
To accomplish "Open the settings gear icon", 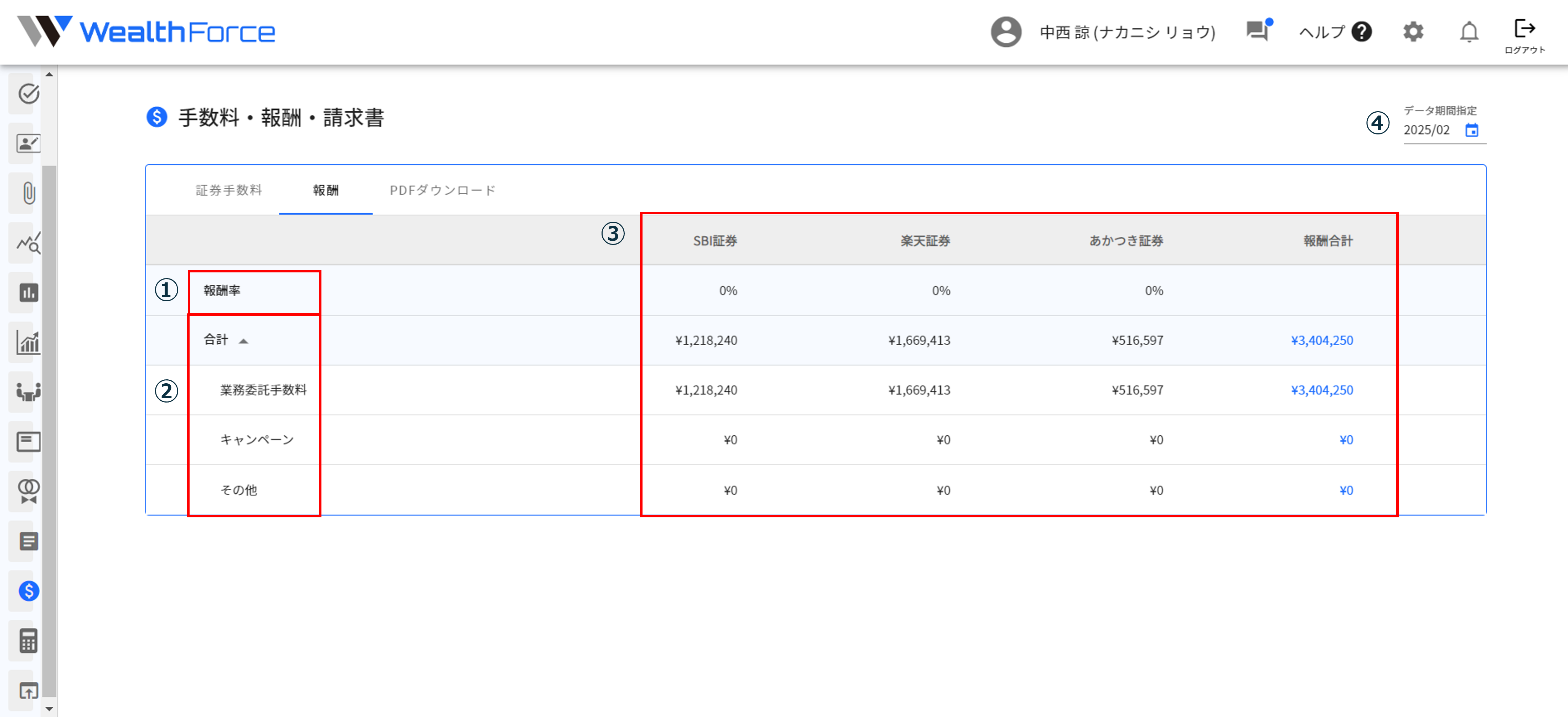I will [1413, 32].
